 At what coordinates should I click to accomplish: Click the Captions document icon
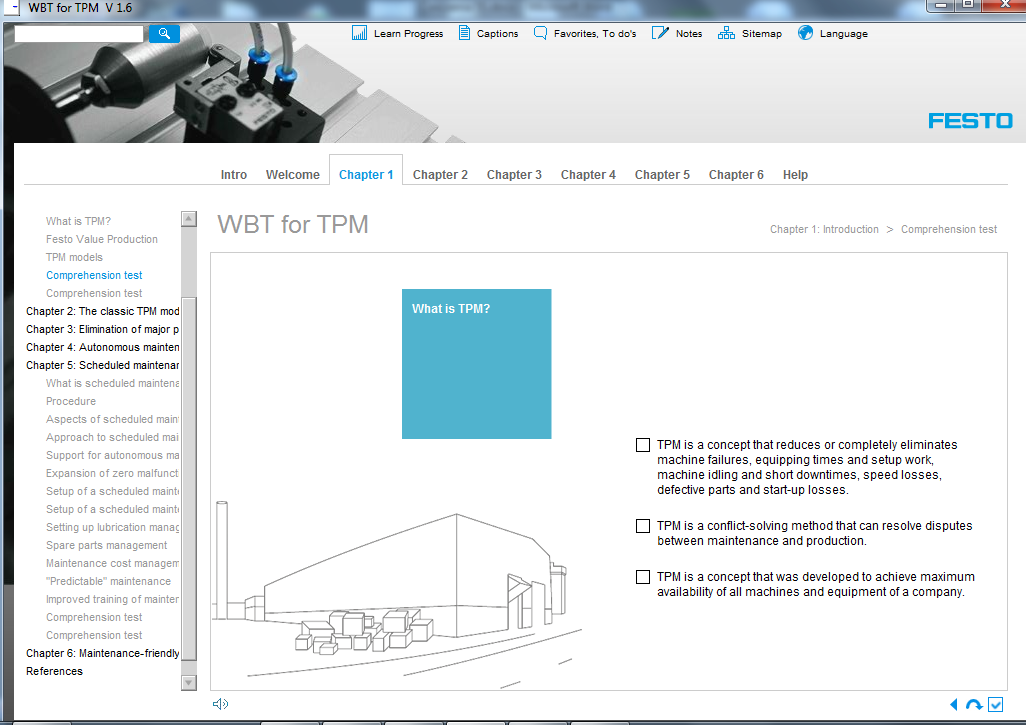coord(464,33)
